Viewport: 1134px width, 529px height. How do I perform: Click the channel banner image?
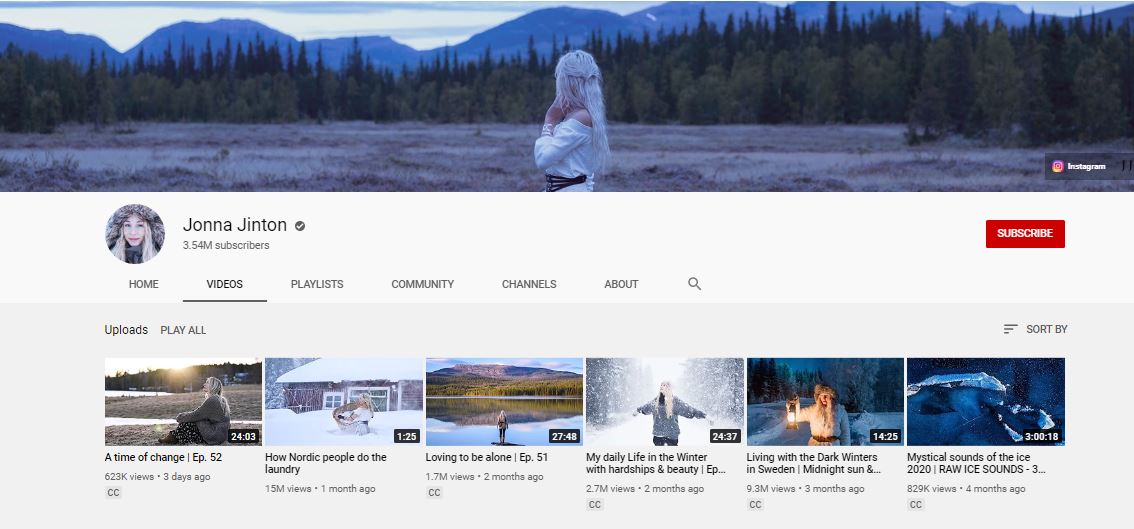567,96
